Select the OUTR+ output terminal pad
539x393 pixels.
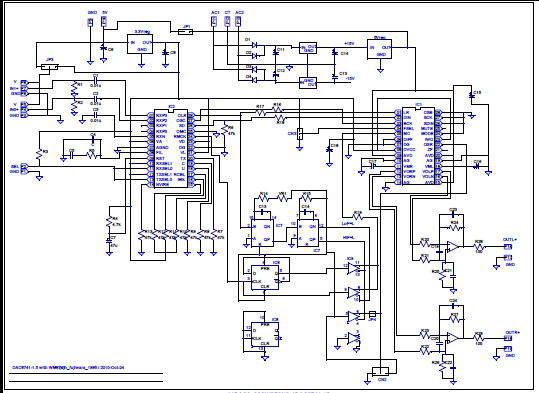[x=508, y=338]
